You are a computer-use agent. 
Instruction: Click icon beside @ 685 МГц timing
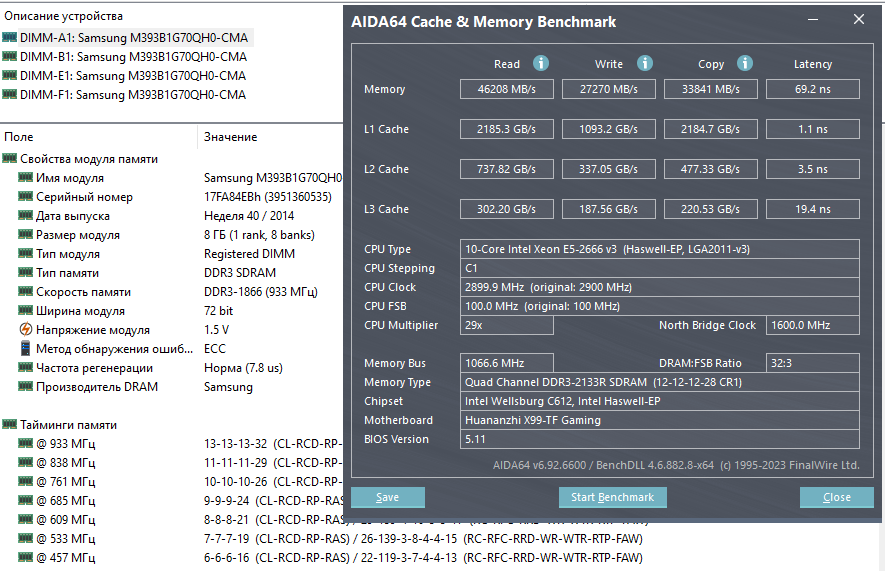point(25,500)
